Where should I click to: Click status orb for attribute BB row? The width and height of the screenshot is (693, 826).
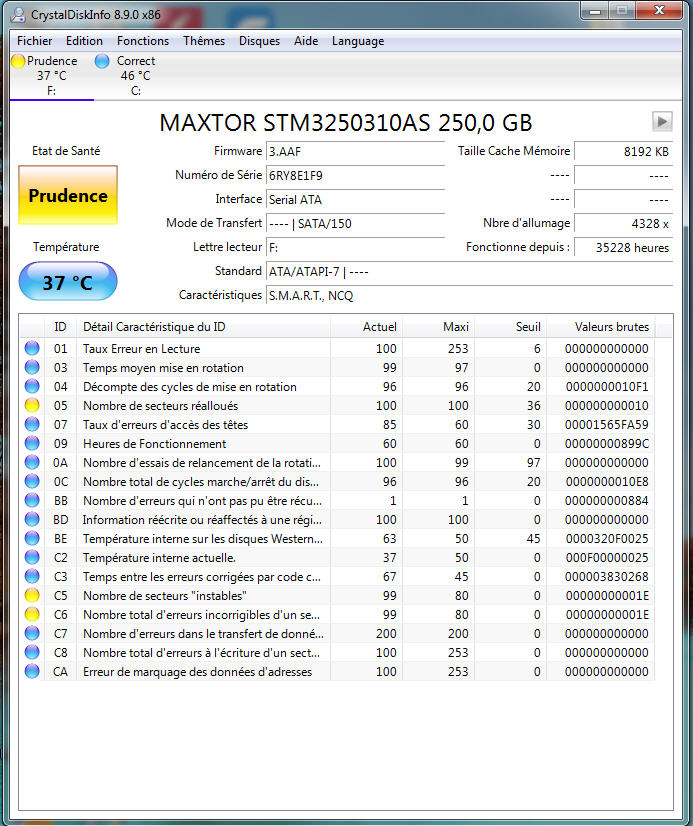[32, 500]
